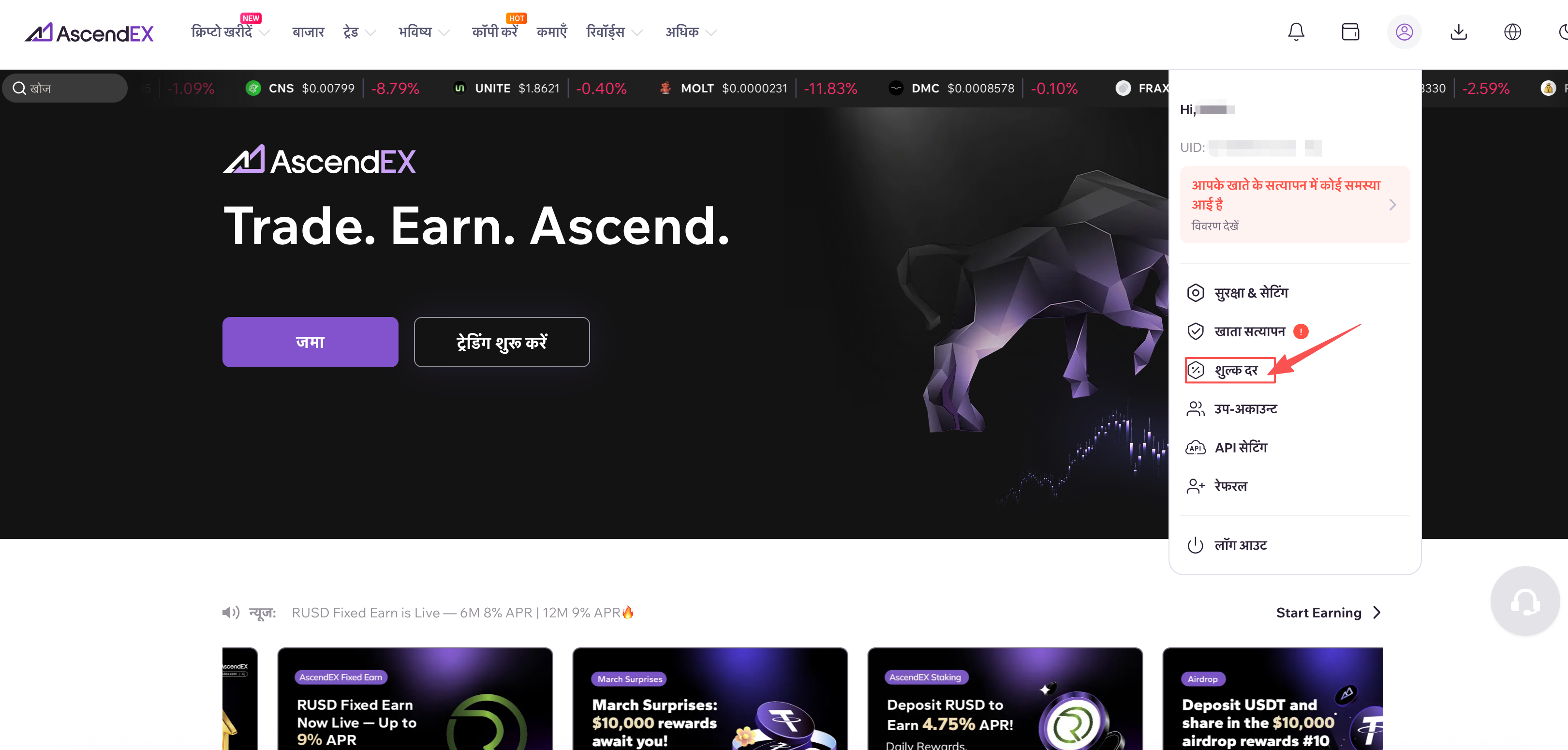Screen dimensions: 1568x750
Task: Click ट्रेडिंग शुरू करें button
Action: click(502, 342)
